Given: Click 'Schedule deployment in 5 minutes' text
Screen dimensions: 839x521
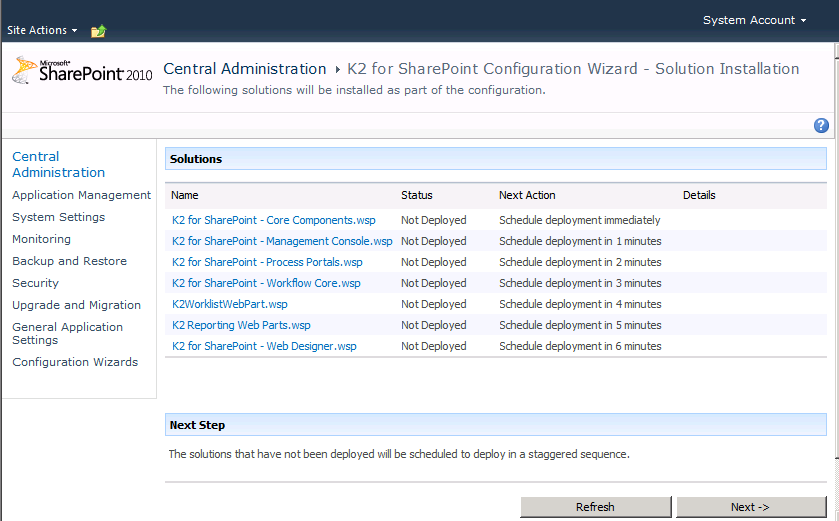Looking at the screenshot, I should coord(580,325).
